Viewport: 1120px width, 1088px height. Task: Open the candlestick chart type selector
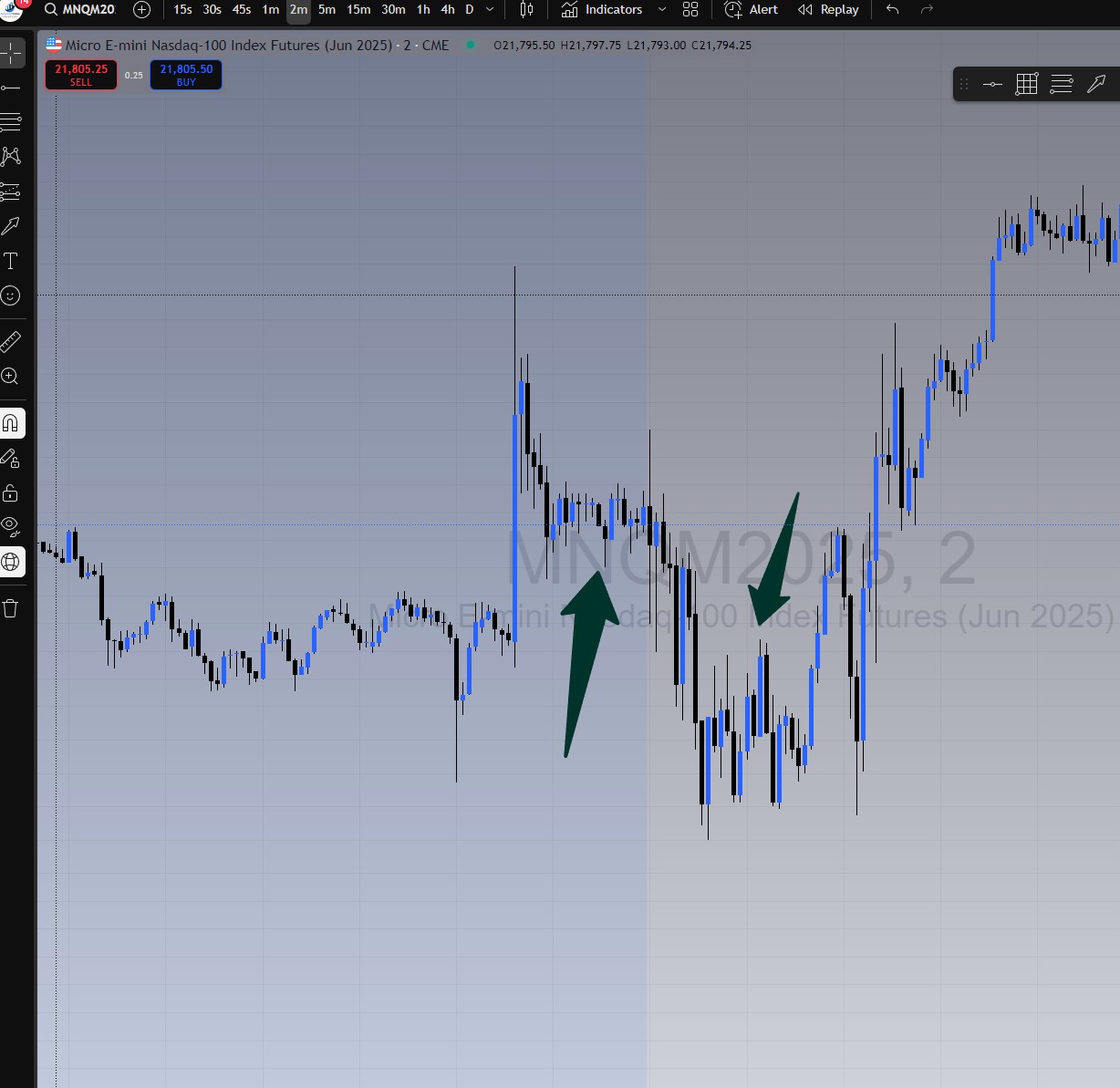coord(526,10)
